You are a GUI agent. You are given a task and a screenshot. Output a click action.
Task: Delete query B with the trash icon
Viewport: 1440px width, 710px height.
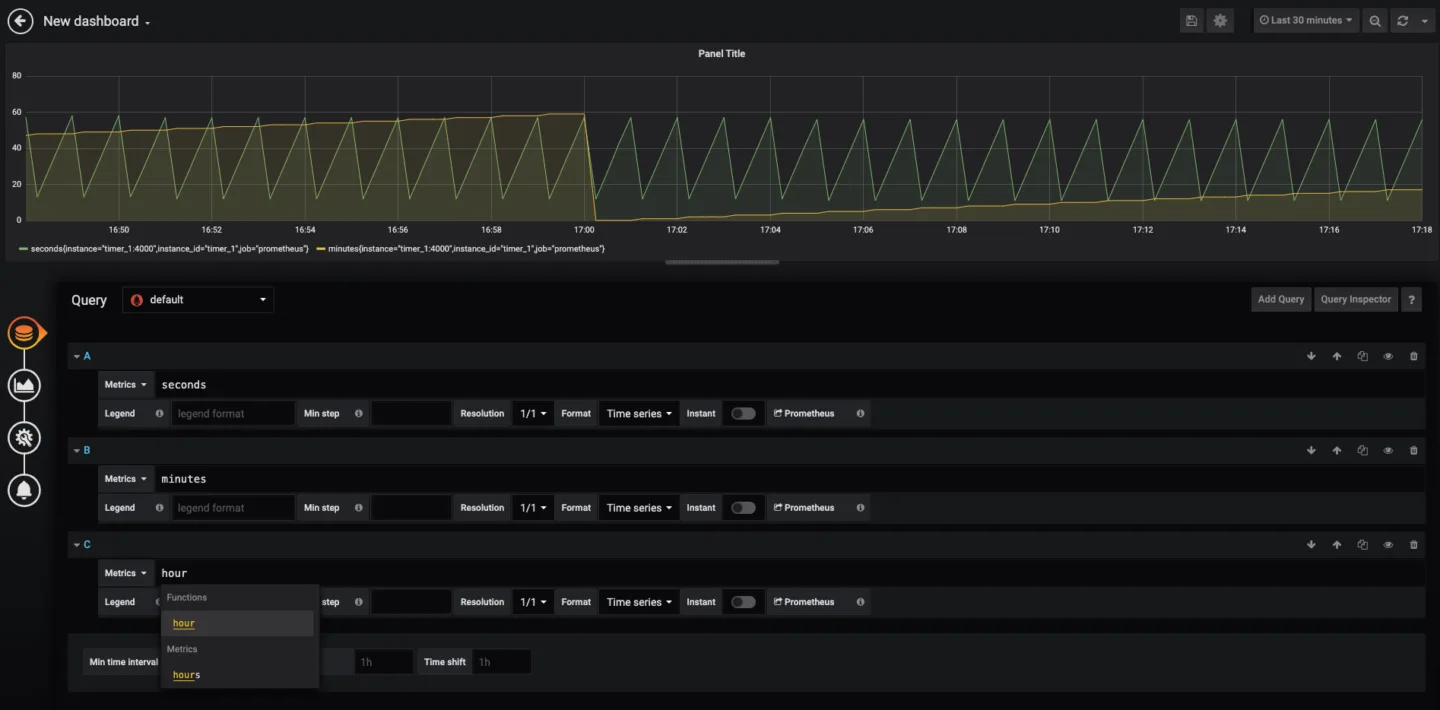pyautogui.click(x=1413, y=451)
